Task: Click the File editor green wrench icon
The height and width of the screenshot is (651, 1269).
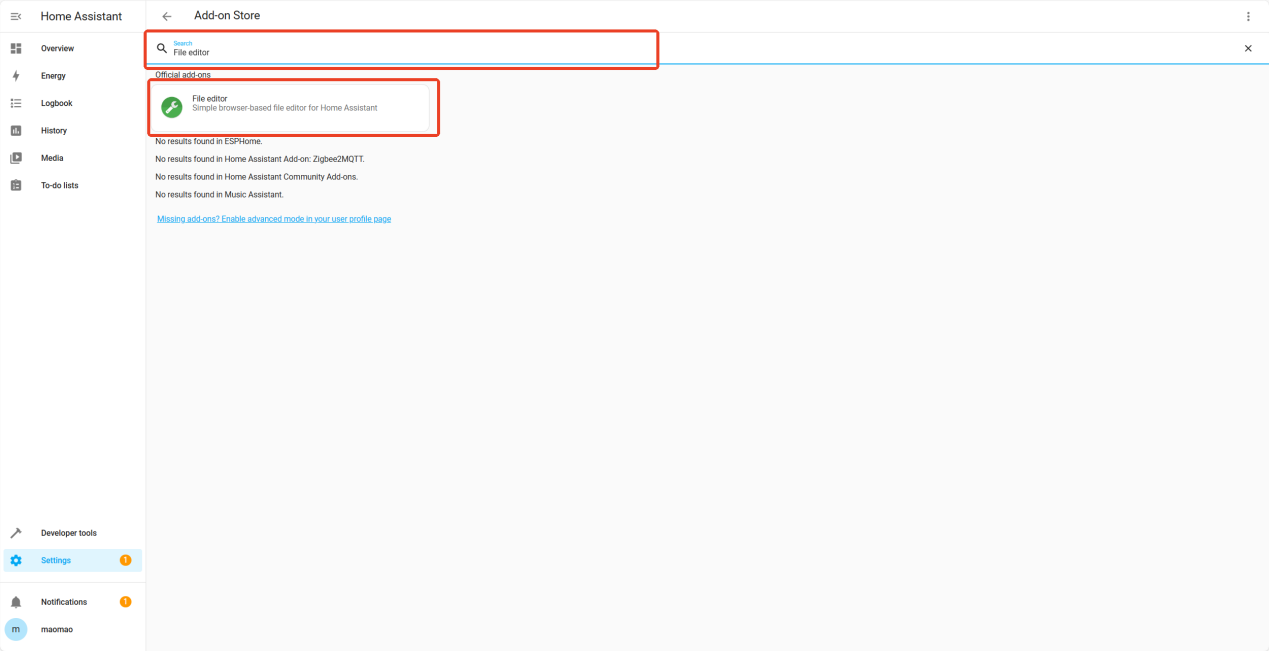Action: 172,107
